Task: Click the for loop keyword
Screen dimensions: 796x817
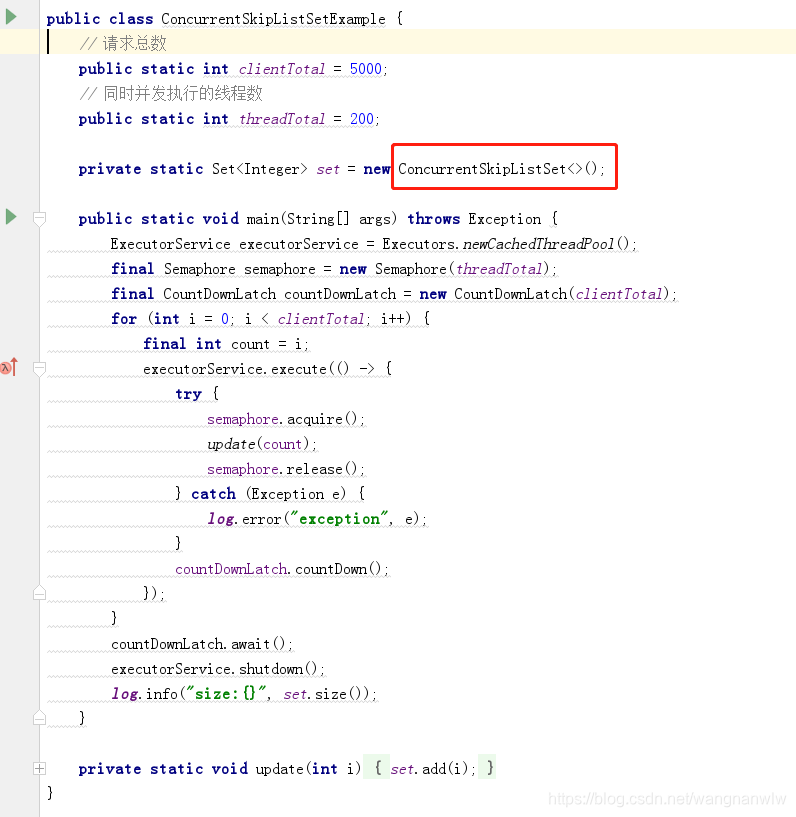Action: point(124,318)
